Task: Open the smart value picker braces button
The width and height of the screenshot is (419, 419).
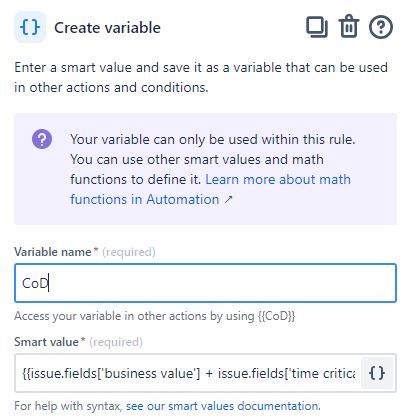Action: click(x=377, y=373)
